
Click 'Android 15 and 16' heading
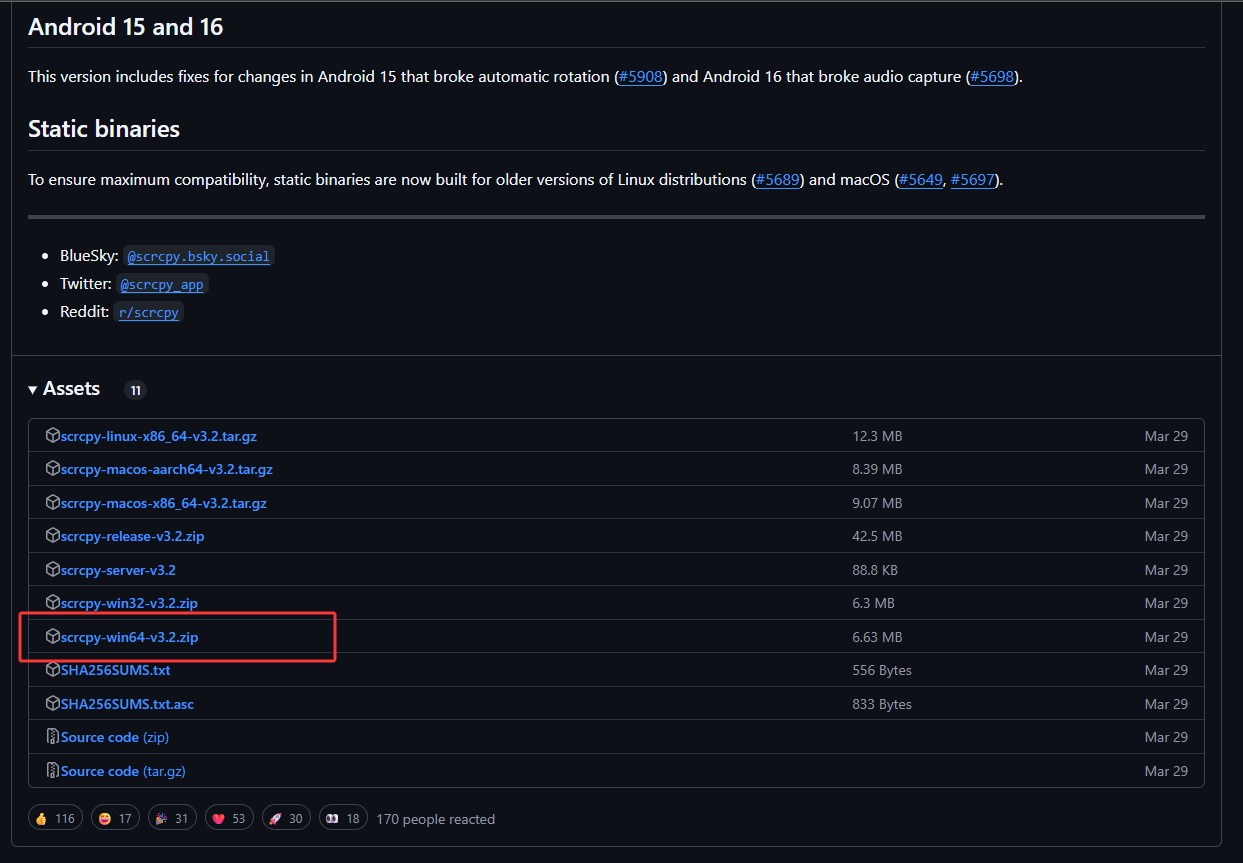tap(126, 27)
